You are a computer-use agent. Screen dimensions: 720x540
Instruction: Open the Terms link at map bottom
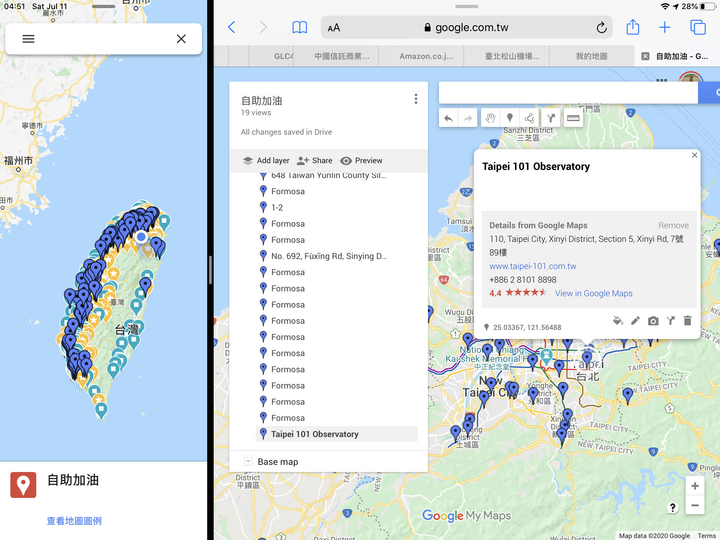pyautogui.click(x=707, y=535)
